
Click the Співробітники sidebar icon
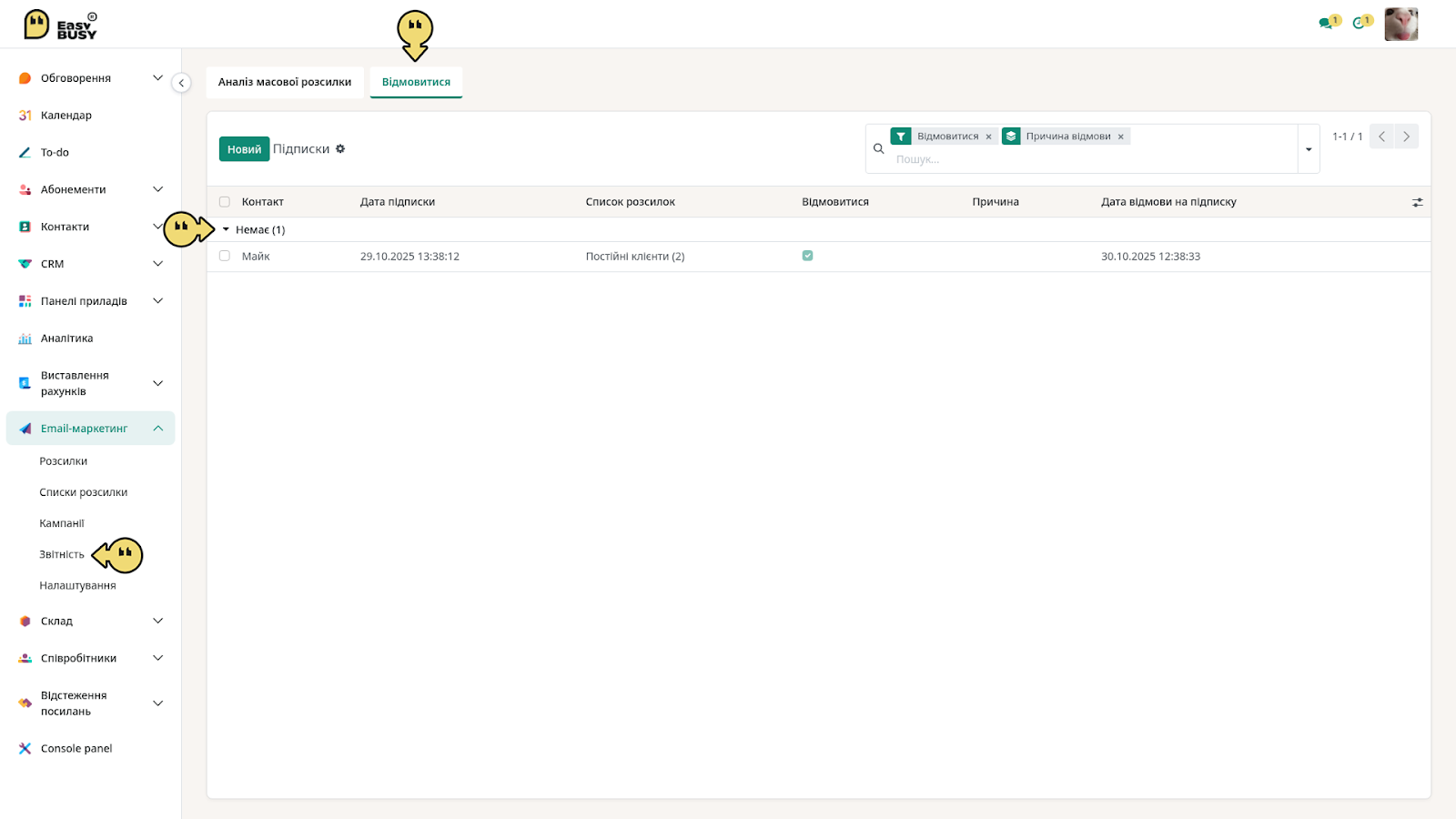[25, 658]
